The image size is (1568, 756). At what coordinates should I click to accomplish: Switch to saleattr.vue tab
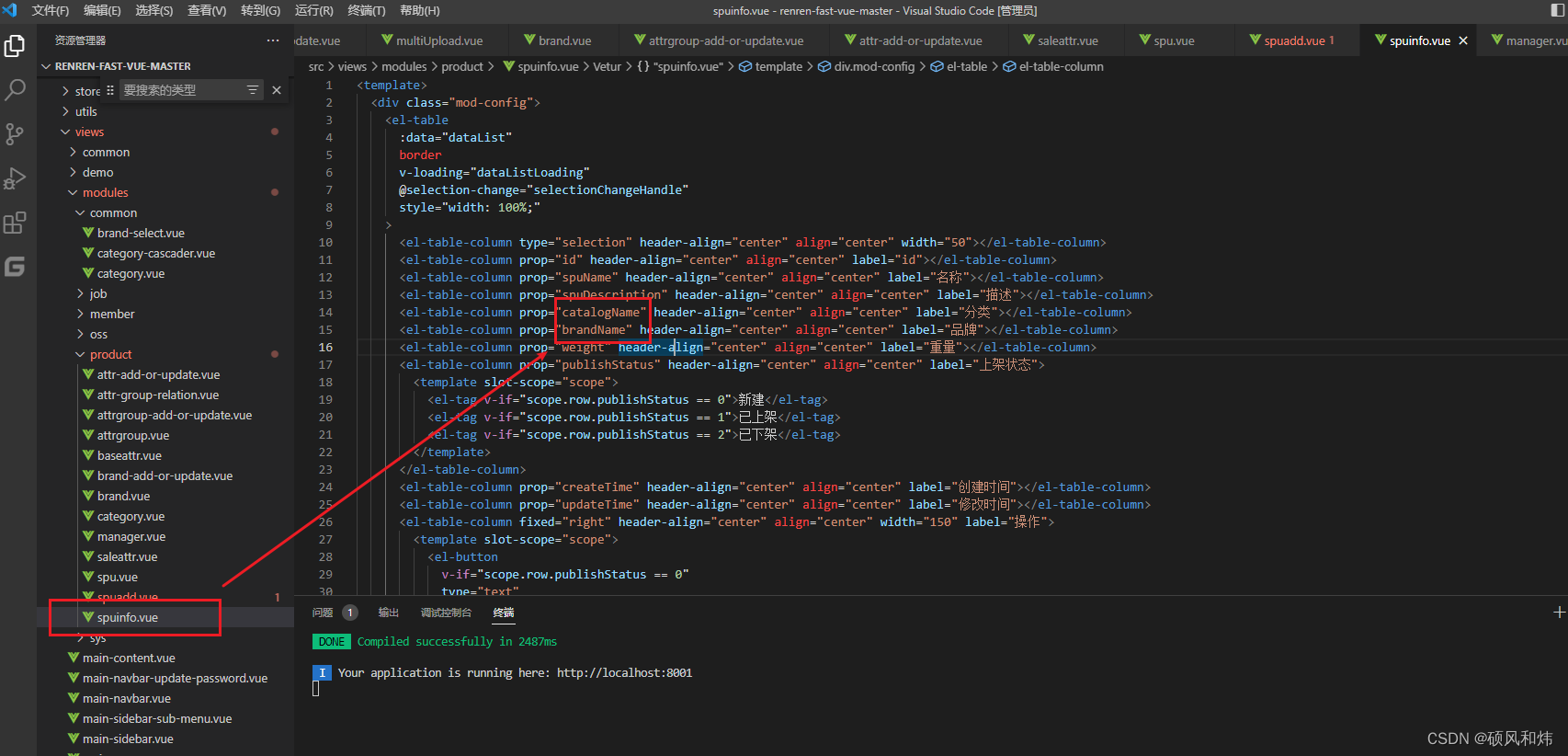pos(1067,40)
